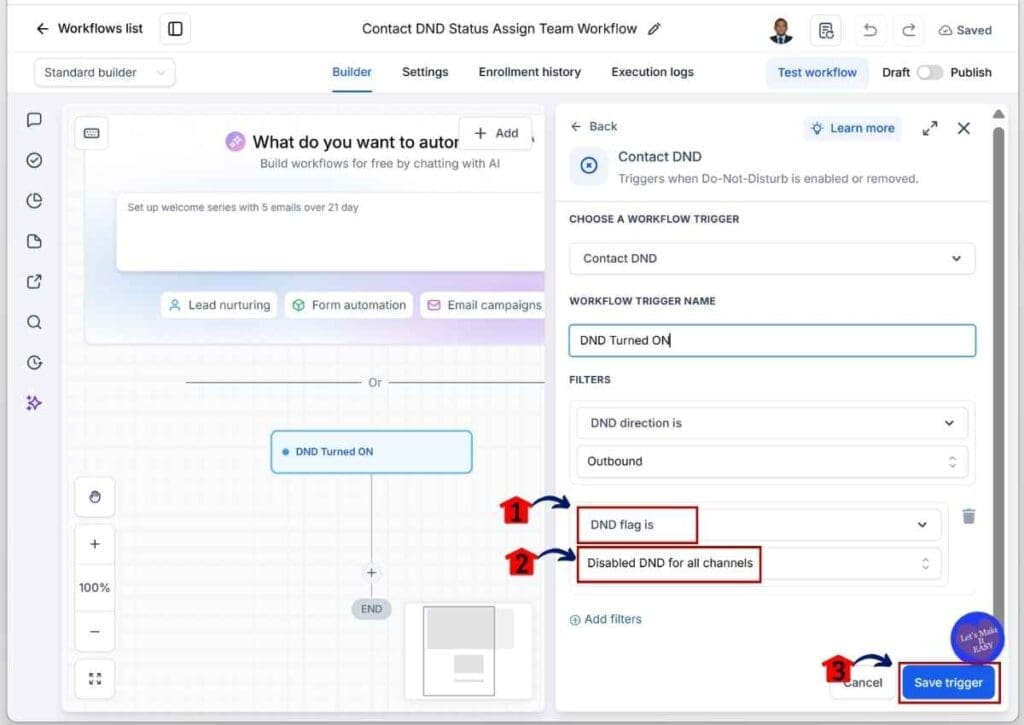Switch to the Builder tab
Viewport: 1024px width, 725px height.
pyautogui.click(x=351, y=72)
